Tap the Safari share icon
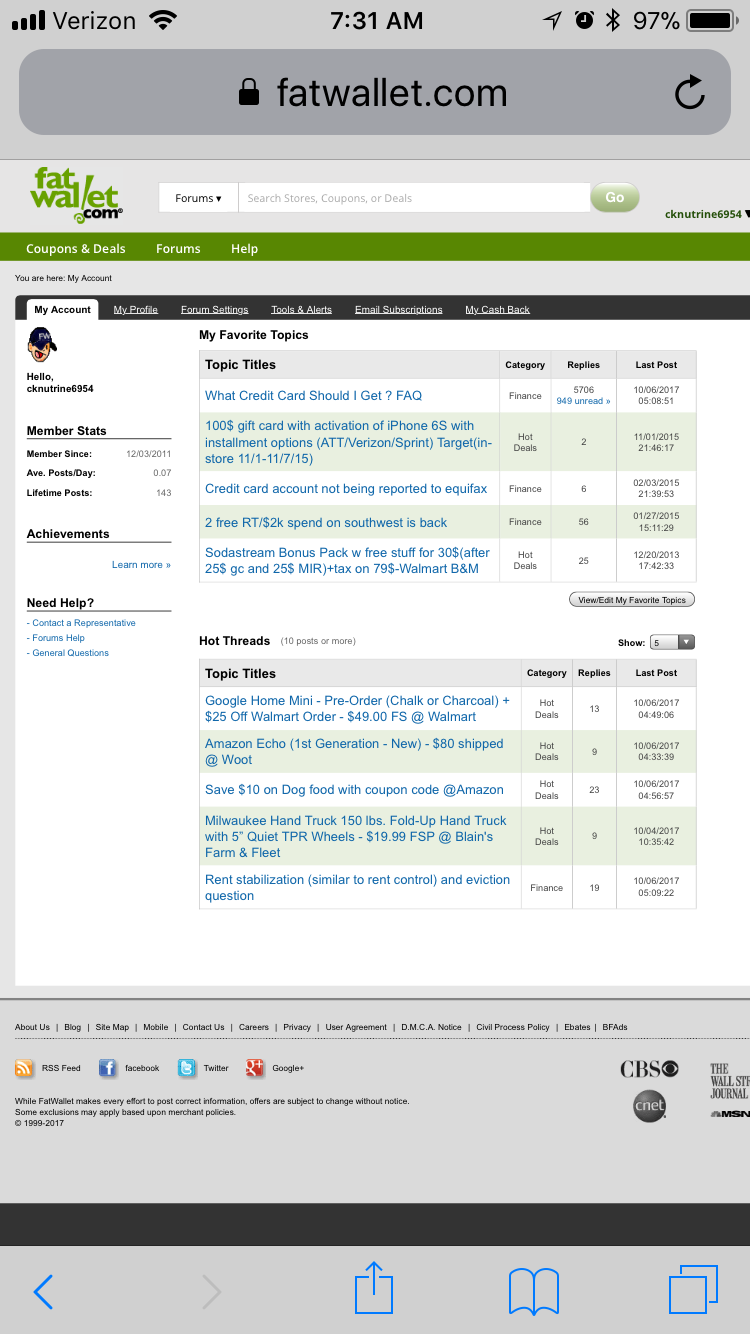750x1334 pixels. coord(374,1288)
